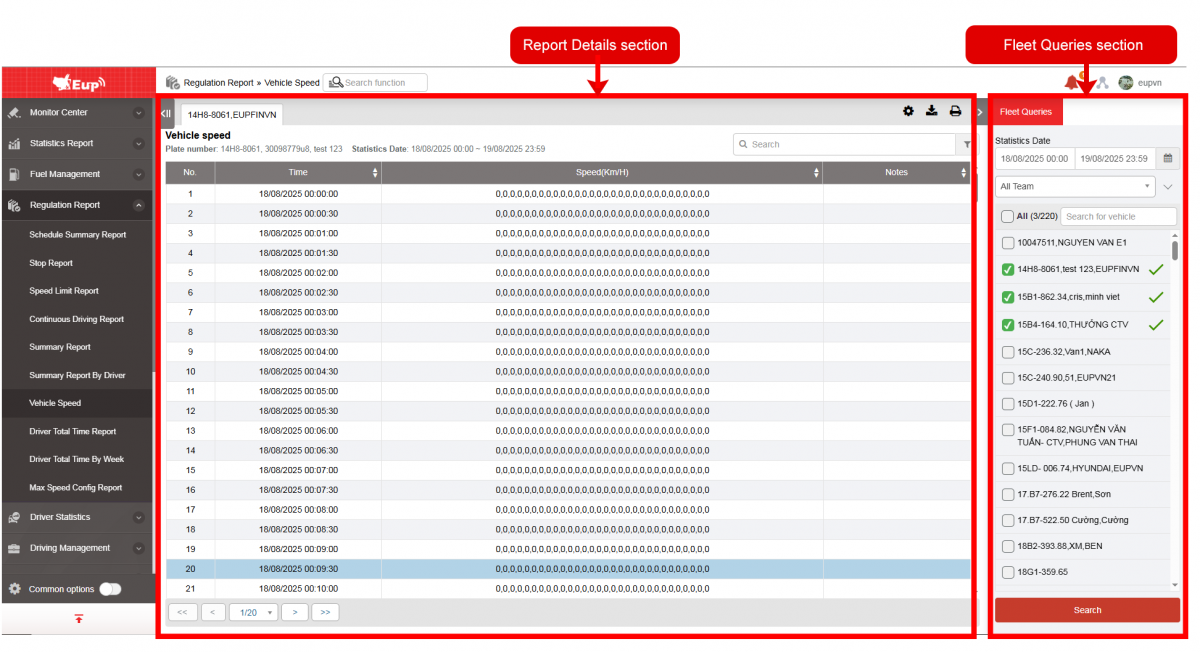Click the Statistics Report chart icon

click(14, 144)
